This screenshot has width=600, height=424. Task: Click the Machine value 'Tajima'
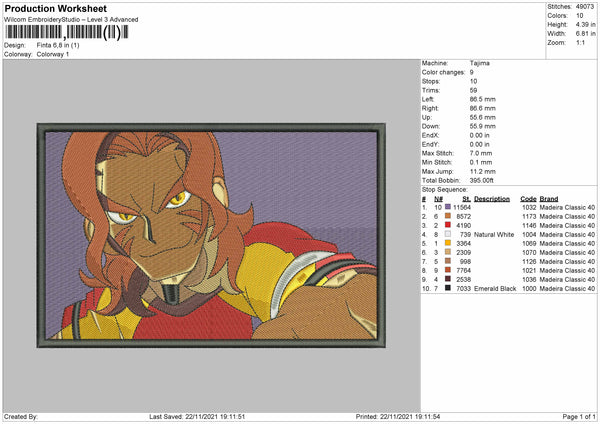(x=479, y=63)
